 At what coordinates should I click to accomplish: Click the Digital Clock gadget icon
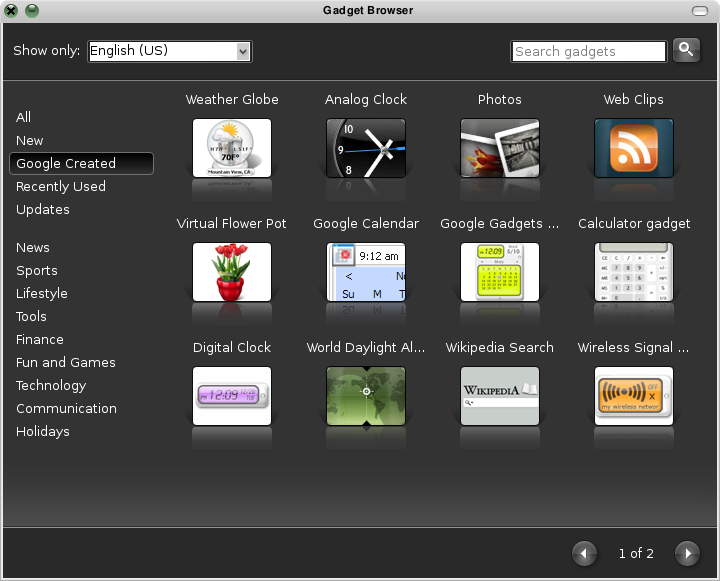232,396
